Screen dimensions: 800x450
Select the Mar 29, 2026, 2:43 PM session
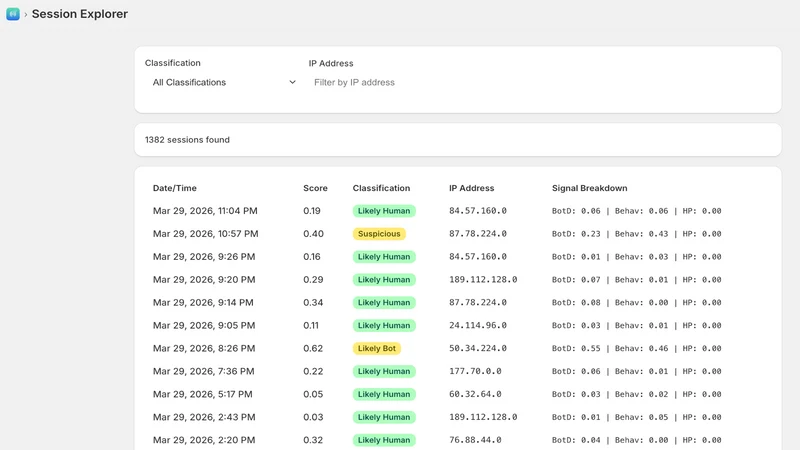(458, 417)
